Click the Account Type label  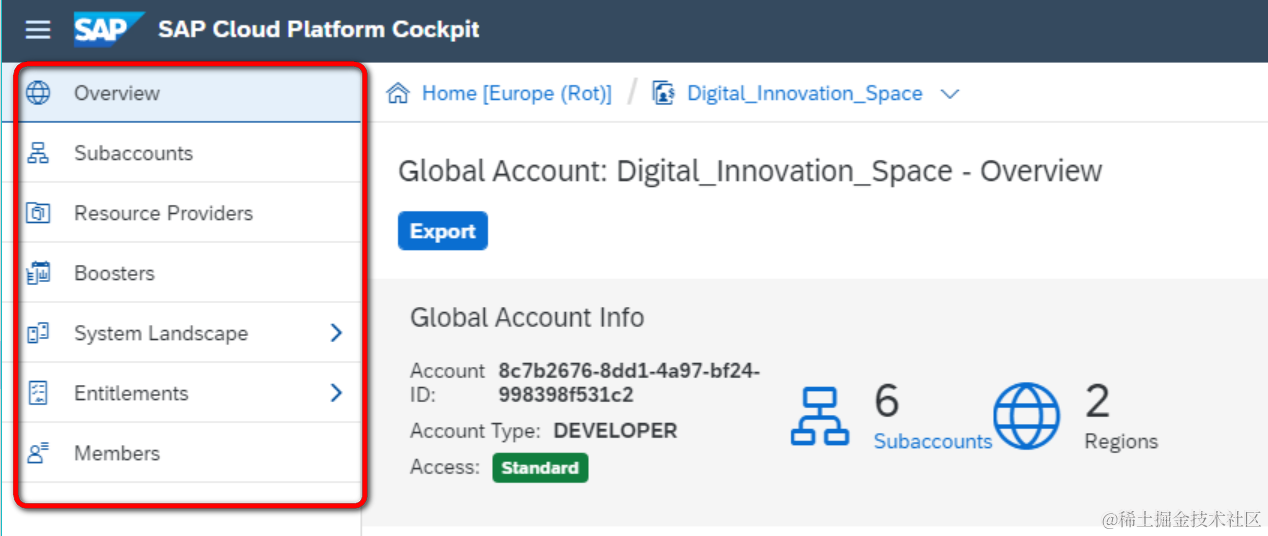click(475, 431)
